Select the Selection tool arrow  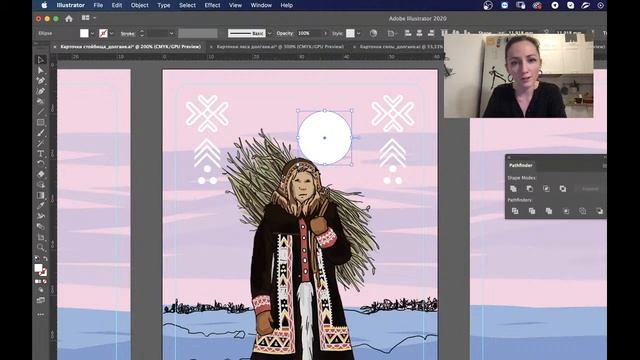pos(40,60)
